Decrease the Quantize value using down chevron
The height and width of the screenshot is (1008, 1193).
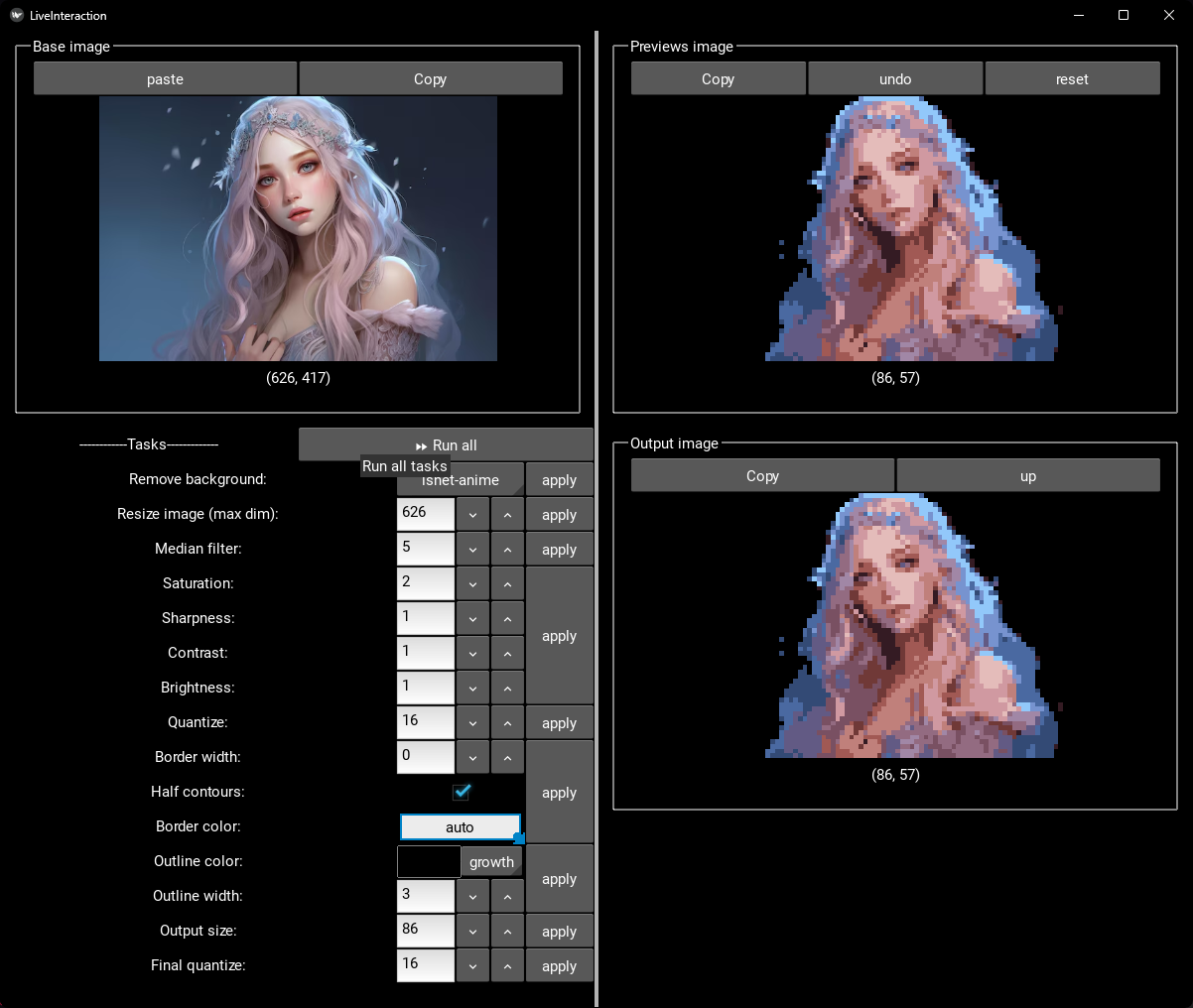click(x=472, y=723)
